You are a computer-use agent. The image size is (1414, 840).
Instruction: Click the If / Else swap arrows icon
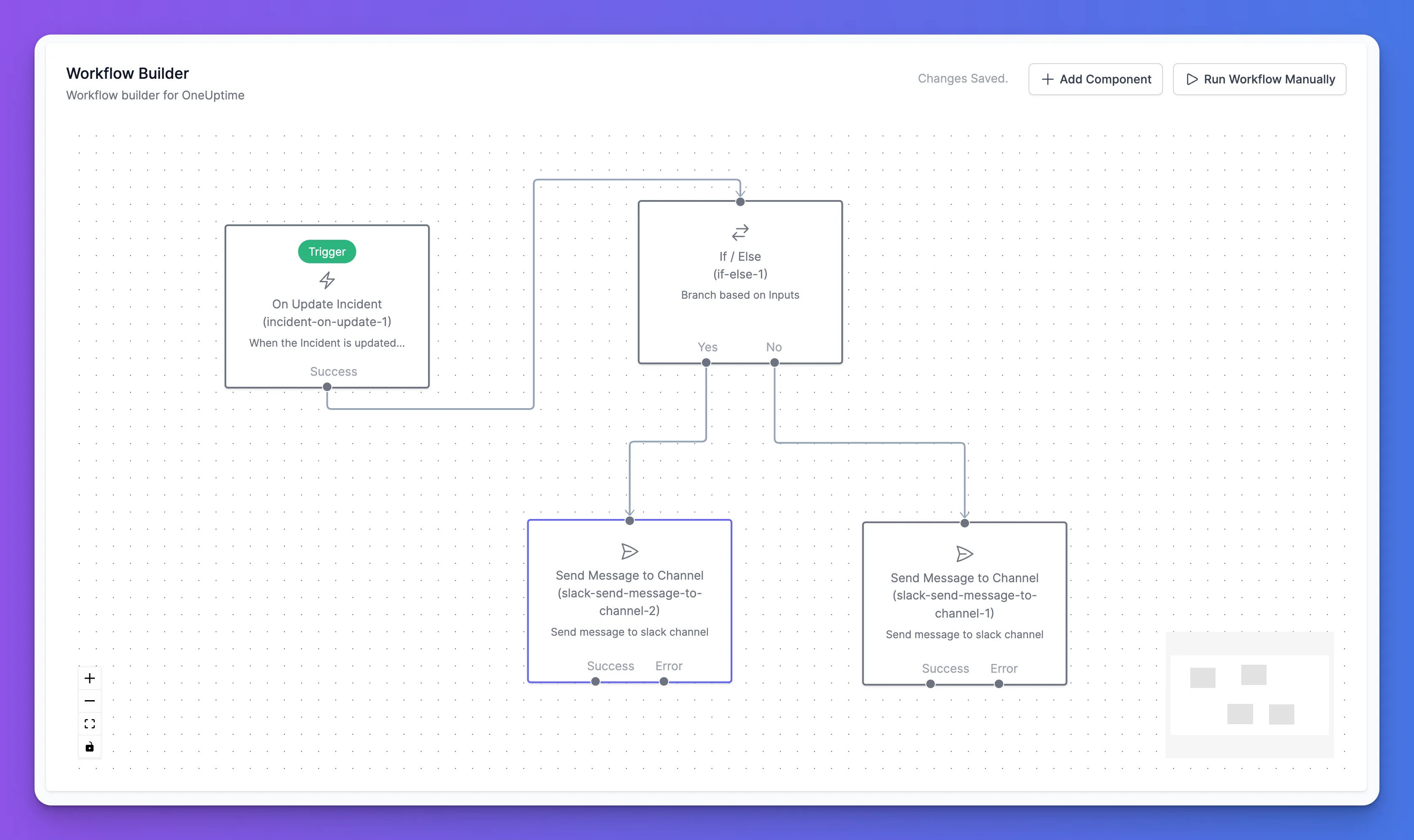[x=740, y=232]
